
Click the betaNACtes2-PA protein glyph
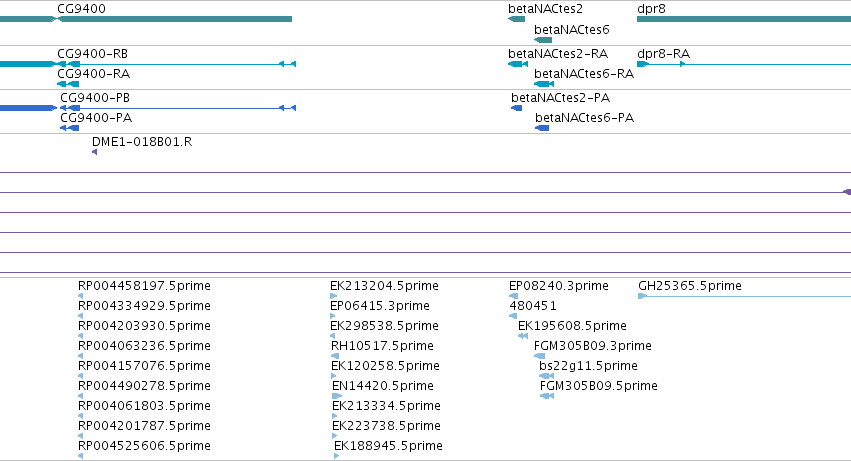517,108
